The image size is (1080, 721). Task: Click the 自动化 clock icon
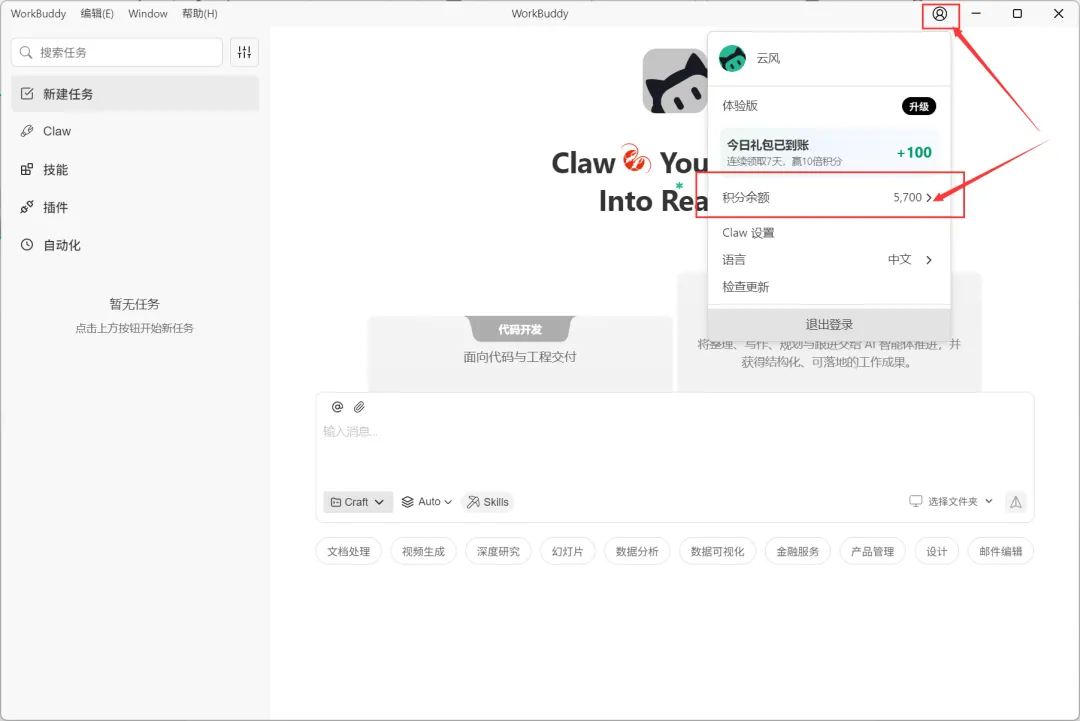(27, 244)
